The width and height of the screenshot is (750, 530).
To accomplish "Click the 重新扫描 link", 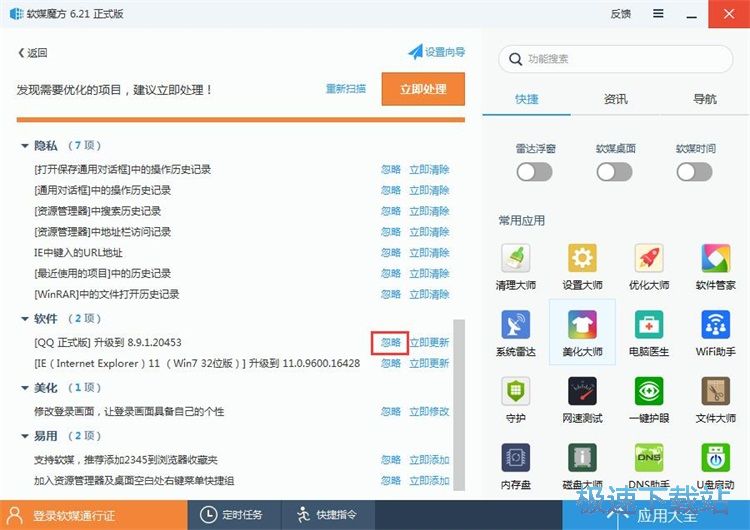I will tap(346, 88).
